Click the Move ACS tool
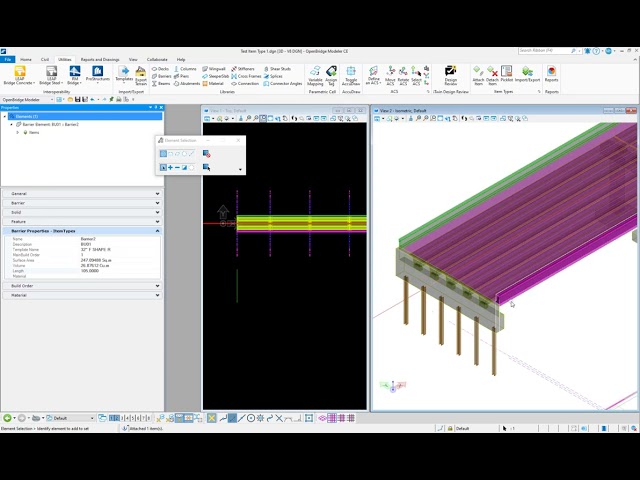This screenshot has height=480, width=640. (x=390, y=76)
